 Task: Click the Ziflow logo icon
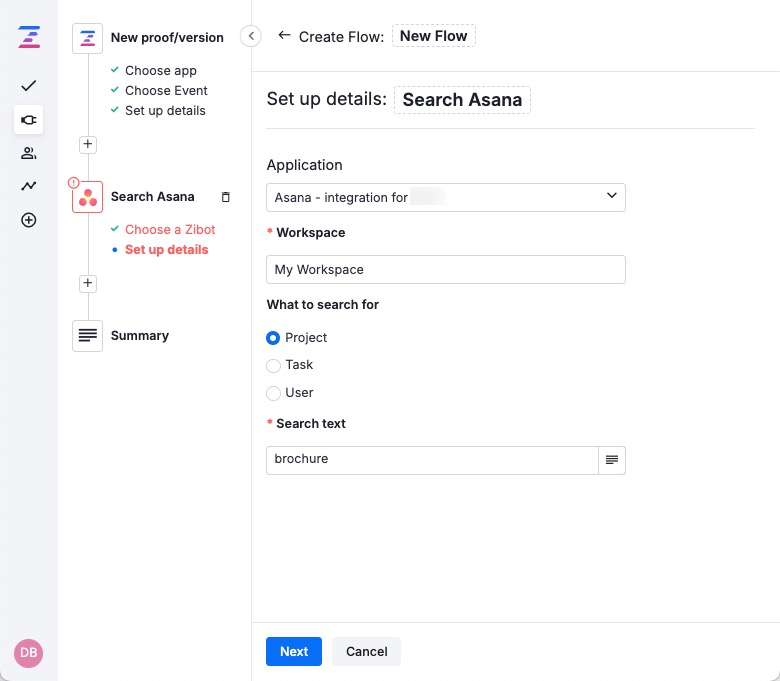tap(29, 38)
